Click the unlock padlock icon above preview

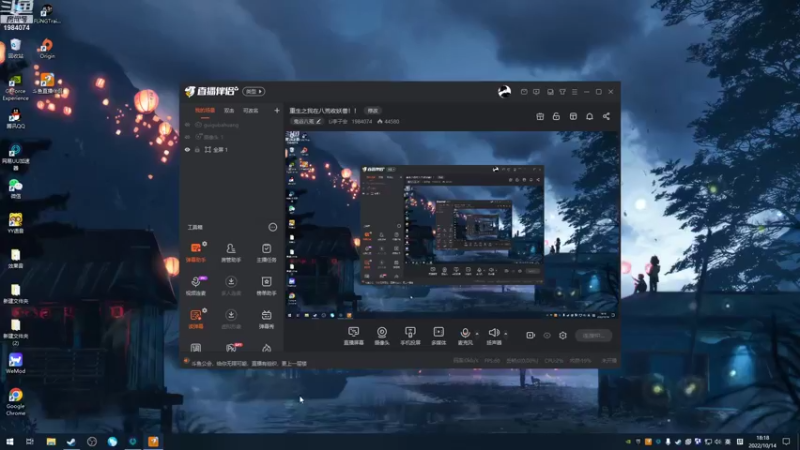point(556,116)
